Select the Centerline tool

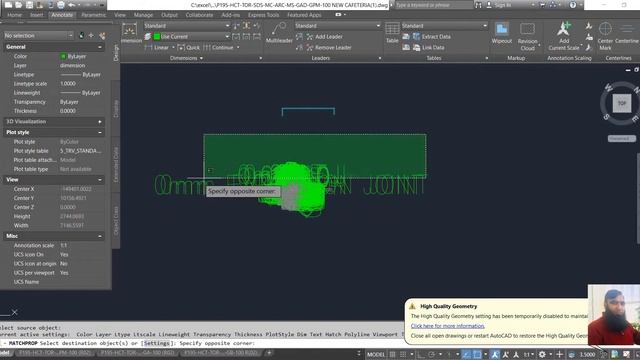click(627, 33)
